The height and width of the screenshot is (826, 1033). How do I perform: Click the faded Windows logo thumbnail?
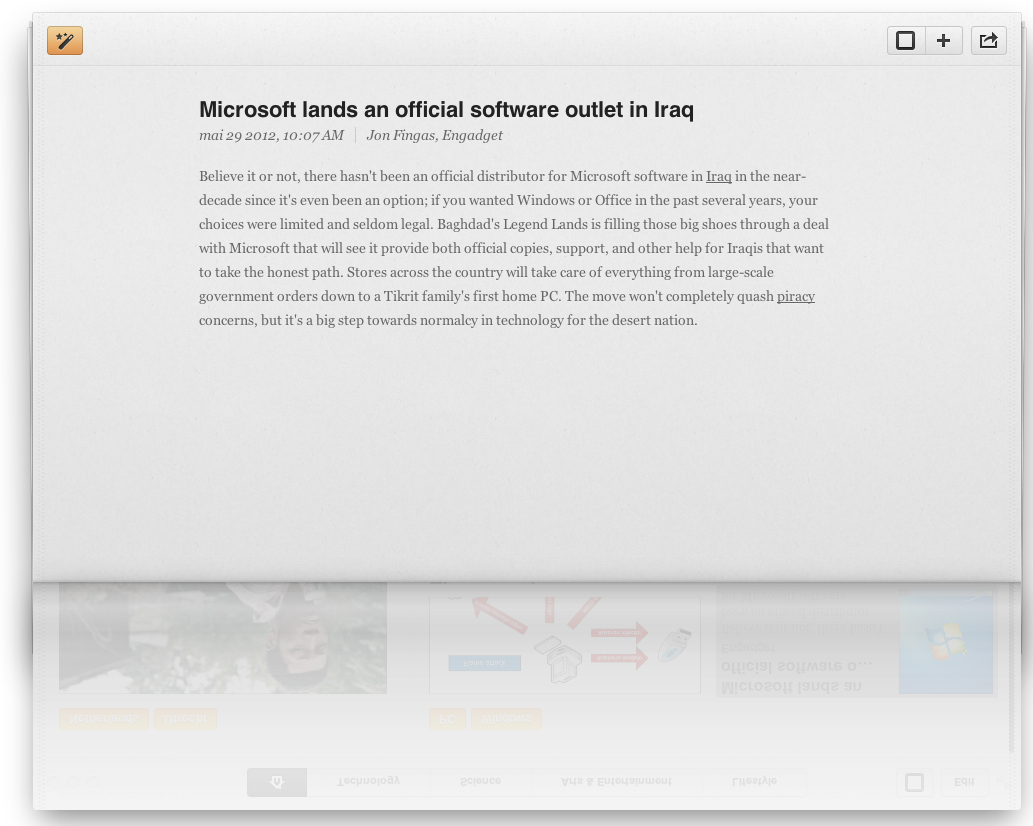click(x=945, y=642)
